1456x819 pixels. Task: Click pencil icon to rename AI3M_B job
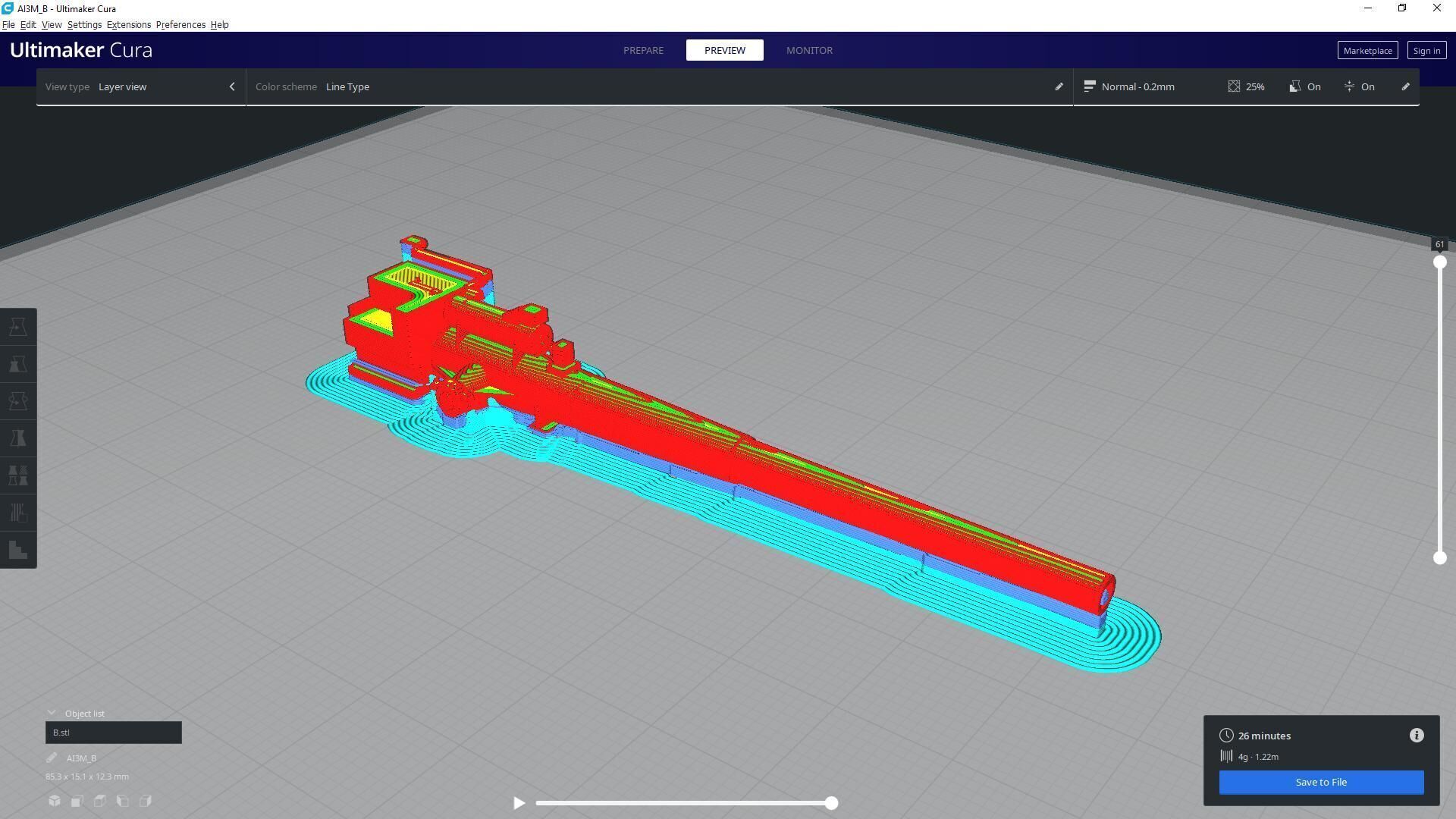click(x=52, y=758)
